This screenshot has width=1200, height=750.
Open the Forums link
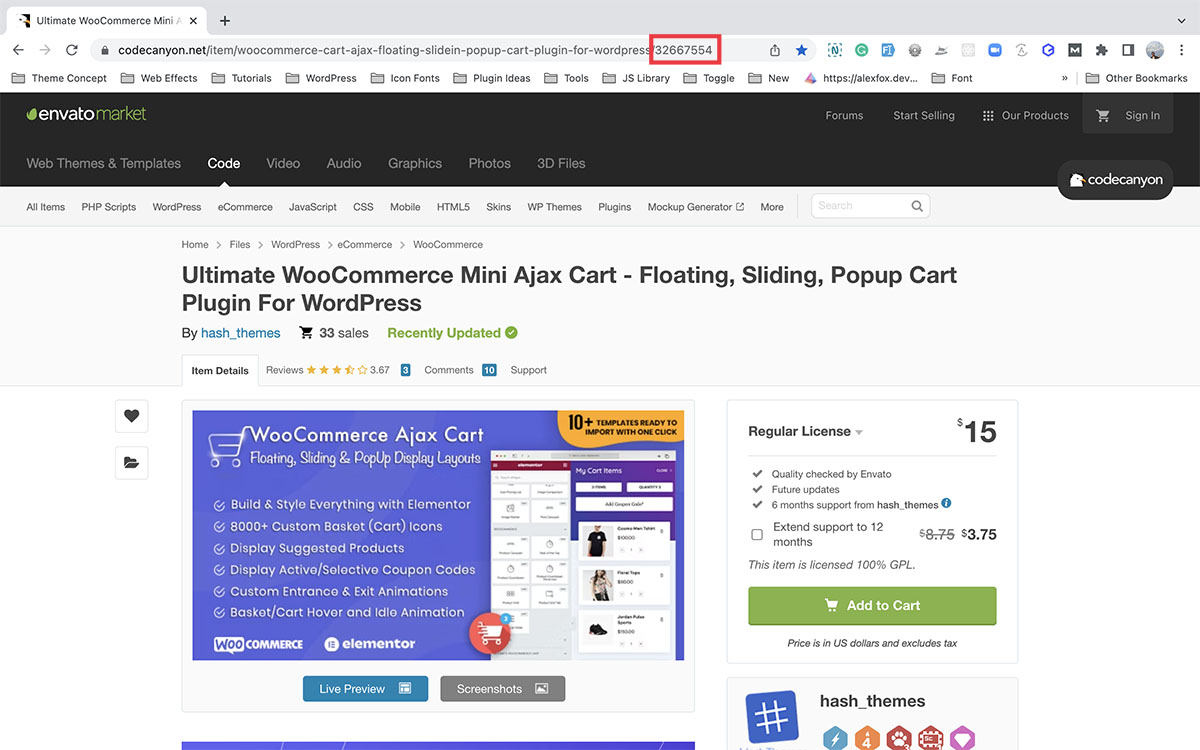844,115
